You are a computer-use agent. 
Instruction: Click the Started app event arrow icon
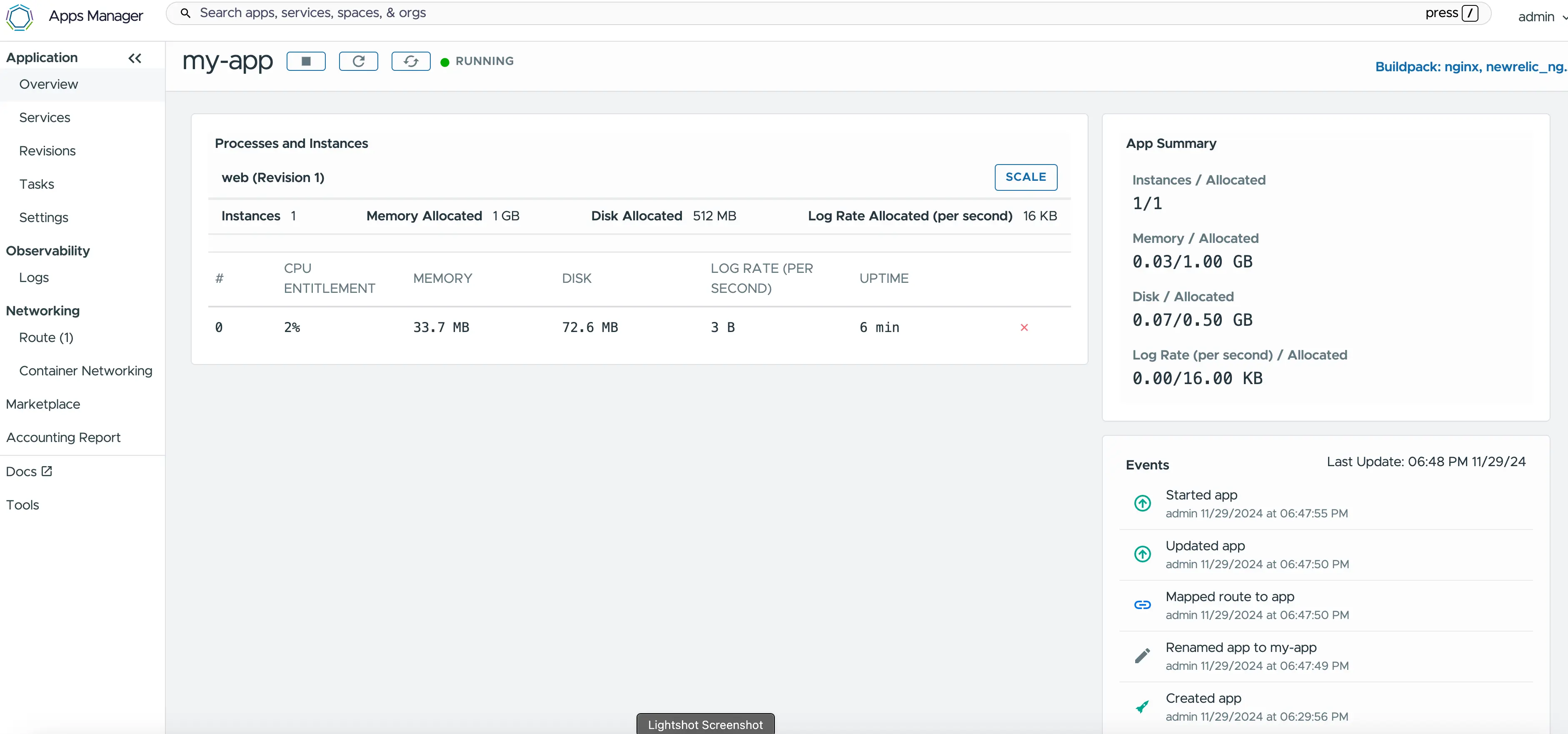click(1143, 503)
